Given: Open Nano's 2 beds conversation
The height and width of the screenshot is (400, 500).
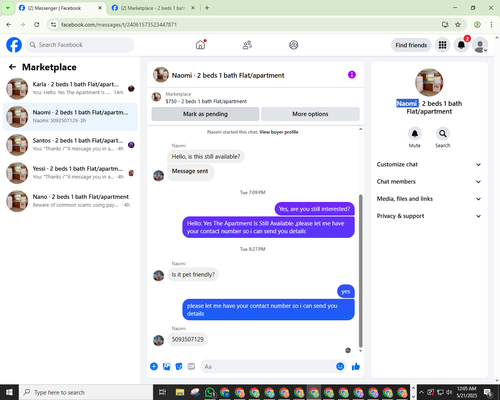Looking at the screenshot, I should 70,201.
